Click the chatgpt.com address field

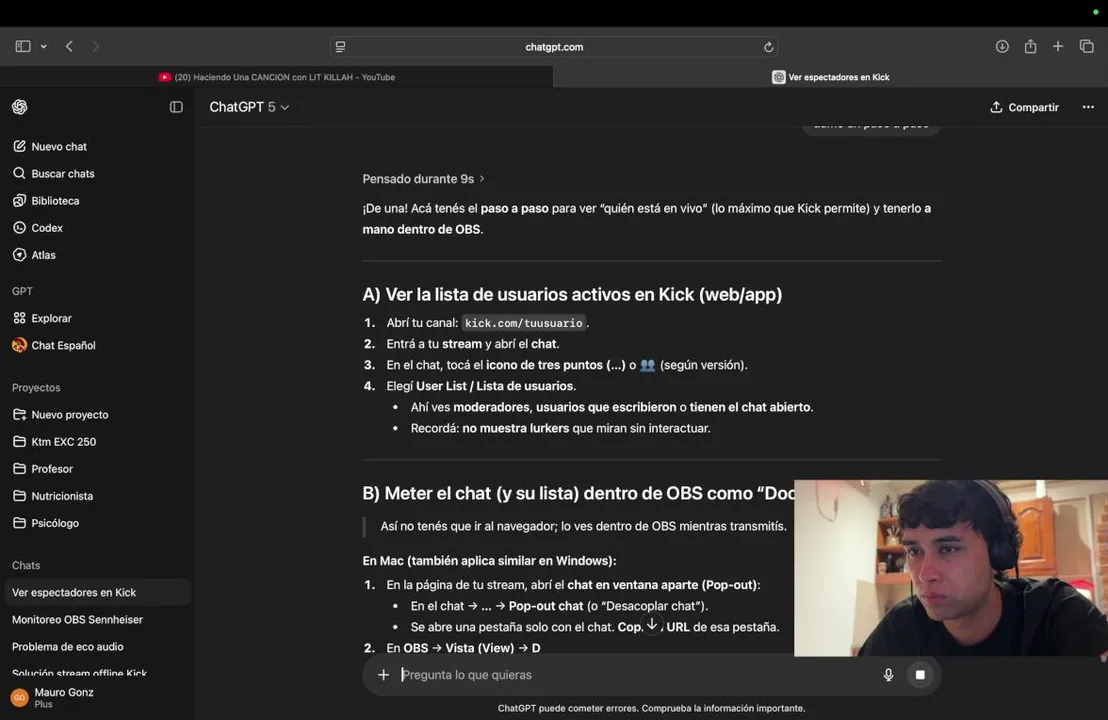(554, 47)
